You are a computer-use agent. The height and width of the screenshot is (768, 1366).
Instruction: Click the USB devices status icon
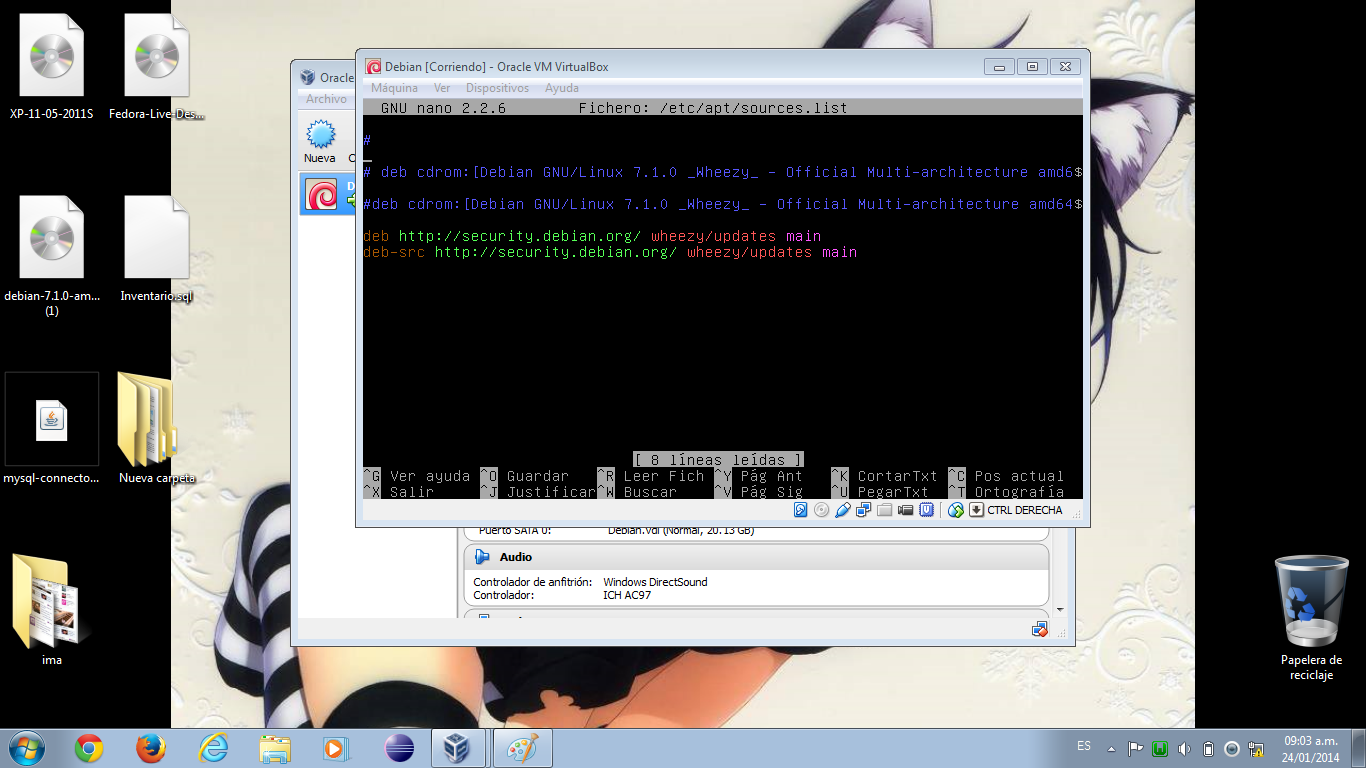point(843,510)
